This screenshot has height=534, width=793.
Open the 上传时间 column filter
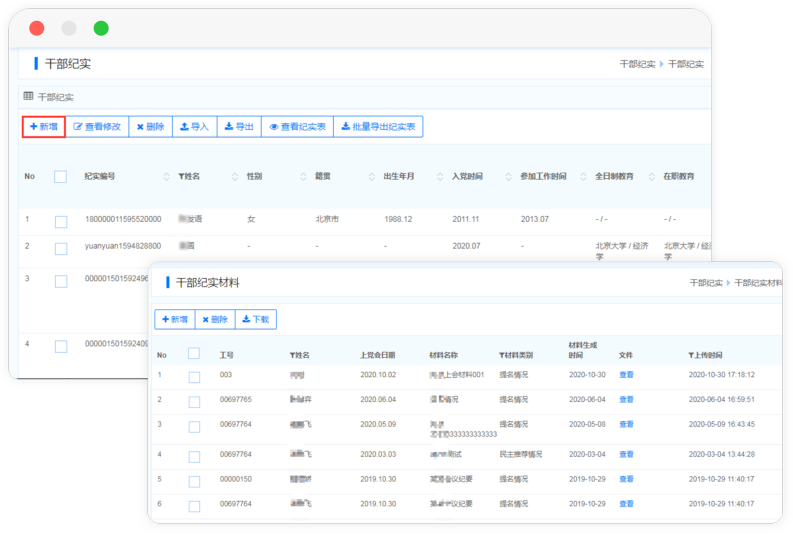point(691,355)
